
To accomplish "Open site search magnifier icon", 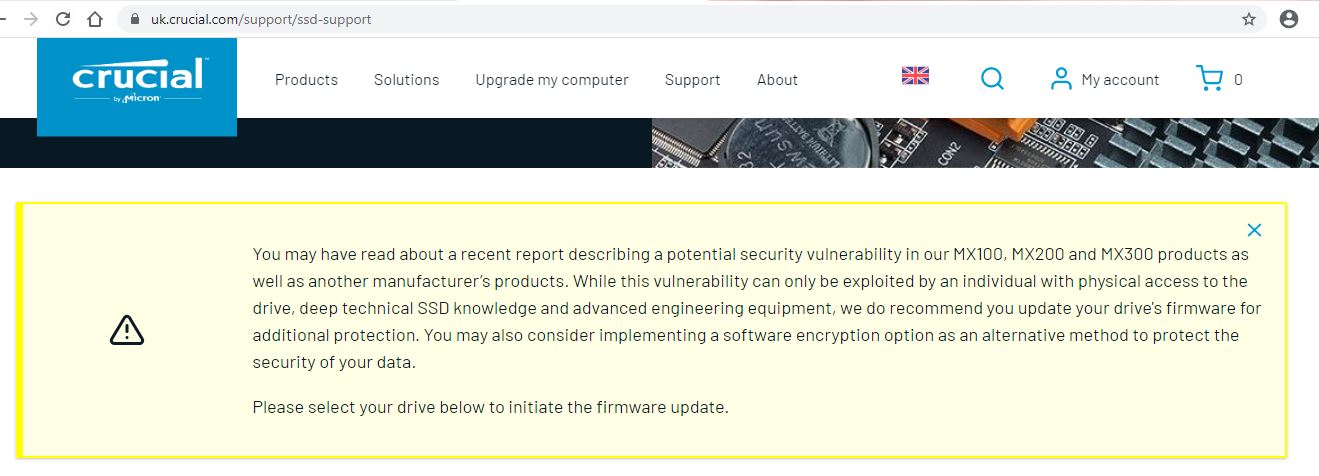I will click(992, 78).
